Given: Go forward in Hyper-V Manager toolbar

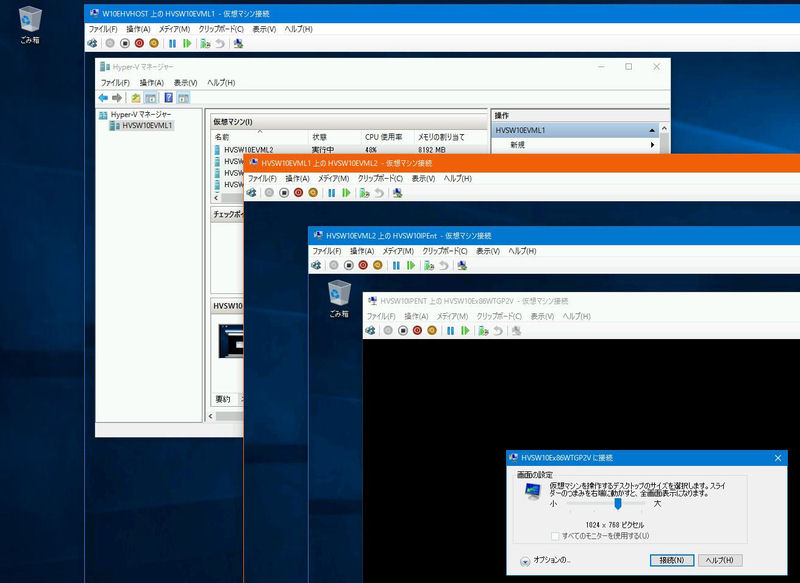Looking at the screenshot, I should point(117,97).
